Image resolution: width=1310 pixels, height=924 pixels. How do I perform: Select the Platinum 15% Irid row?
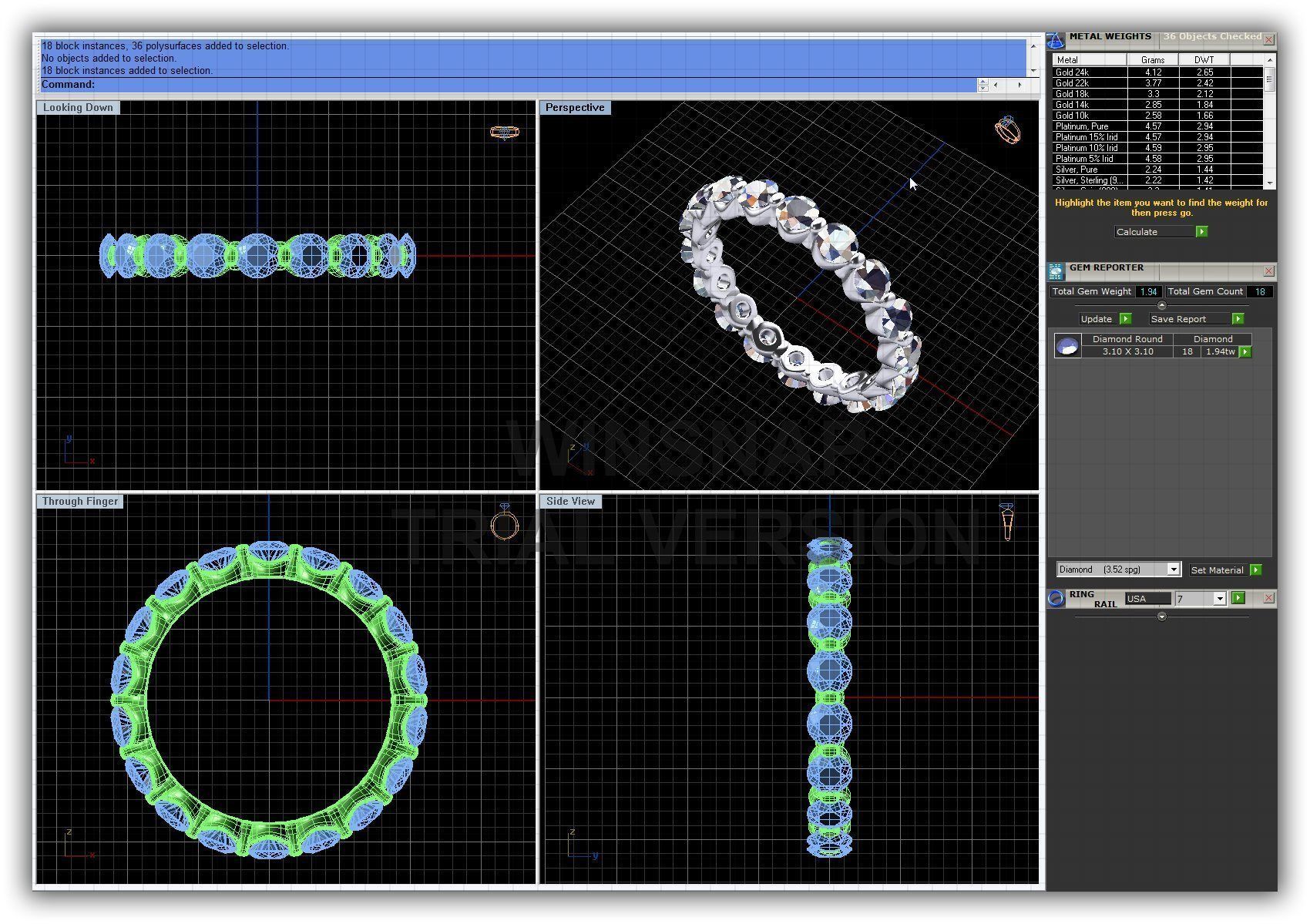tap(1158, 137)
